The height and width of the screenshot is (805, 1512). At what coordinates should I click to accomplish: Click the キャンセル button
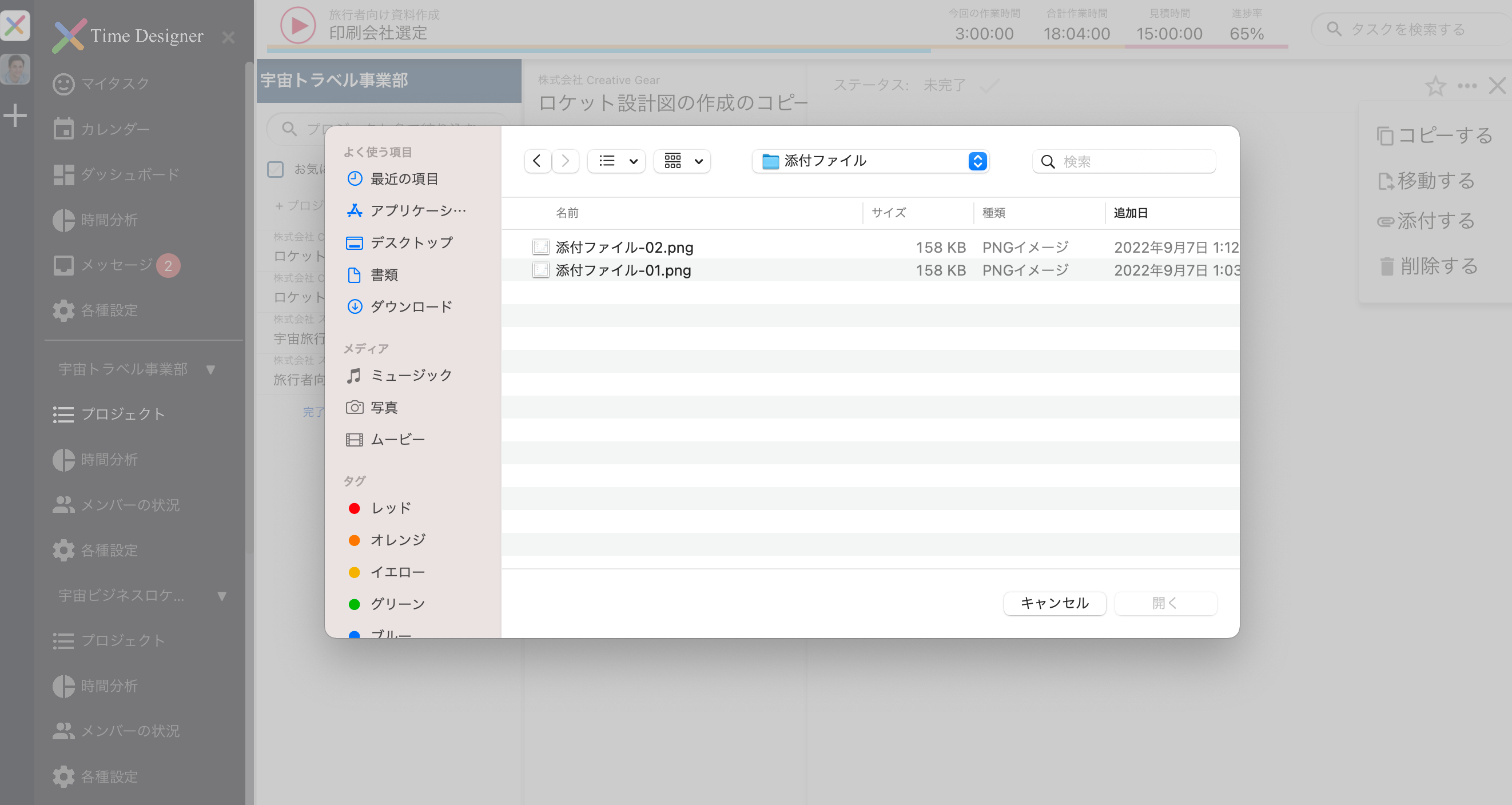(x=1053, y=603)
